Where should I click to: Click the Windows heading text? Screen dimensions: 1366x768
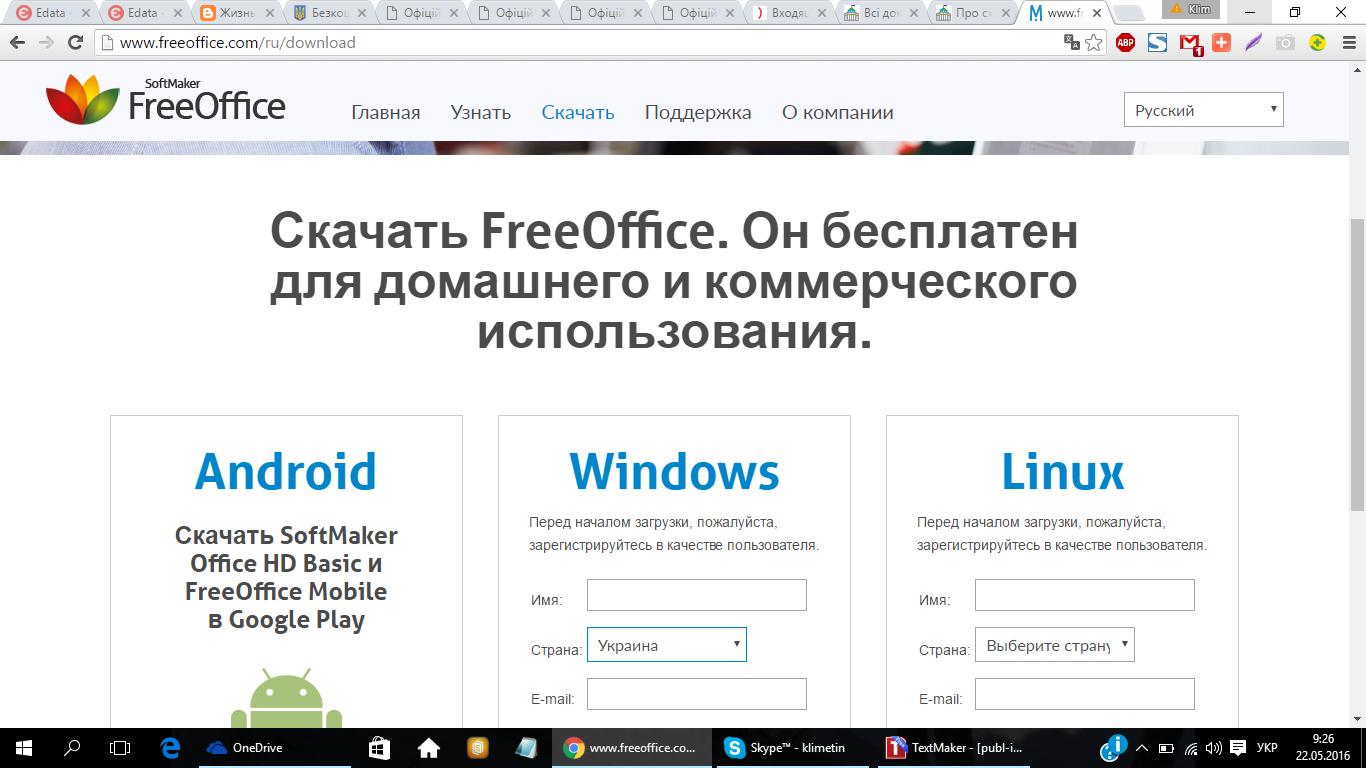click(x=674, y=471)
